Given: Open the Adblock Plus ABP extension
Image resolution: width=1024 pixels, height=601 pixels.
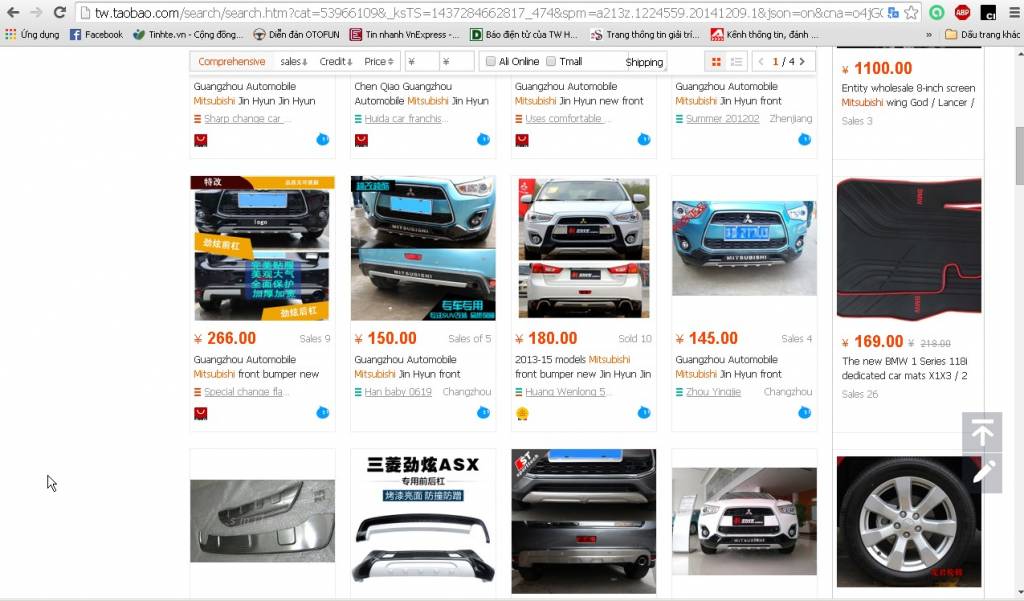Looking at the screenshot, I should click(x=962, y=12).
